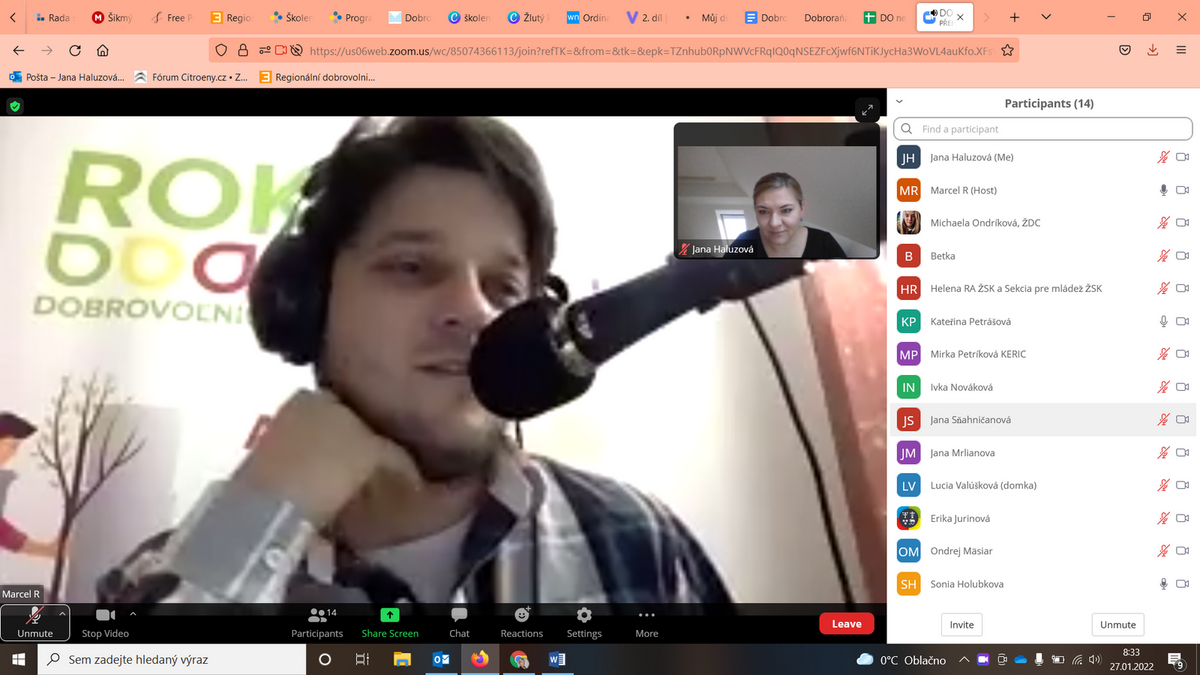Select participant Lucia Valúšková (domka)
Image resolution: width=1200 pixels, height=675 pixels.
1042,486
